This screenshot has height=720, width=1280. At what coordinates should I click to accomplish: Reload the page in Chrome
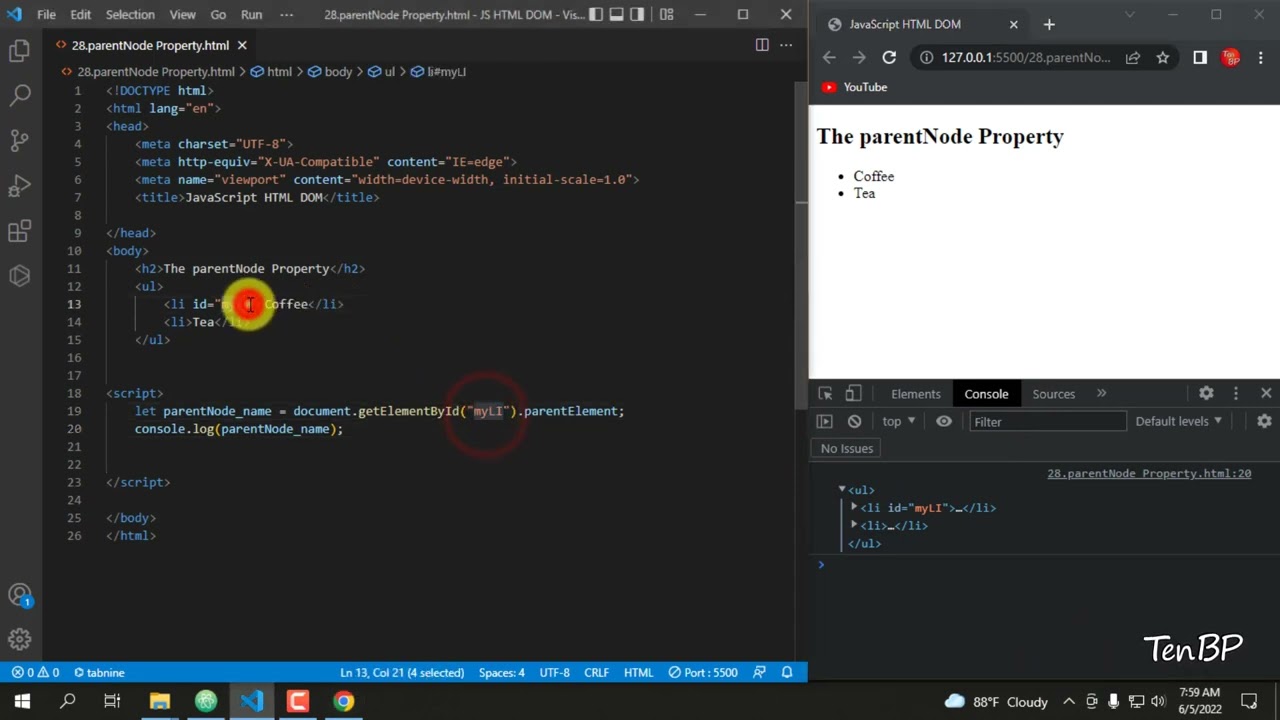888,57
